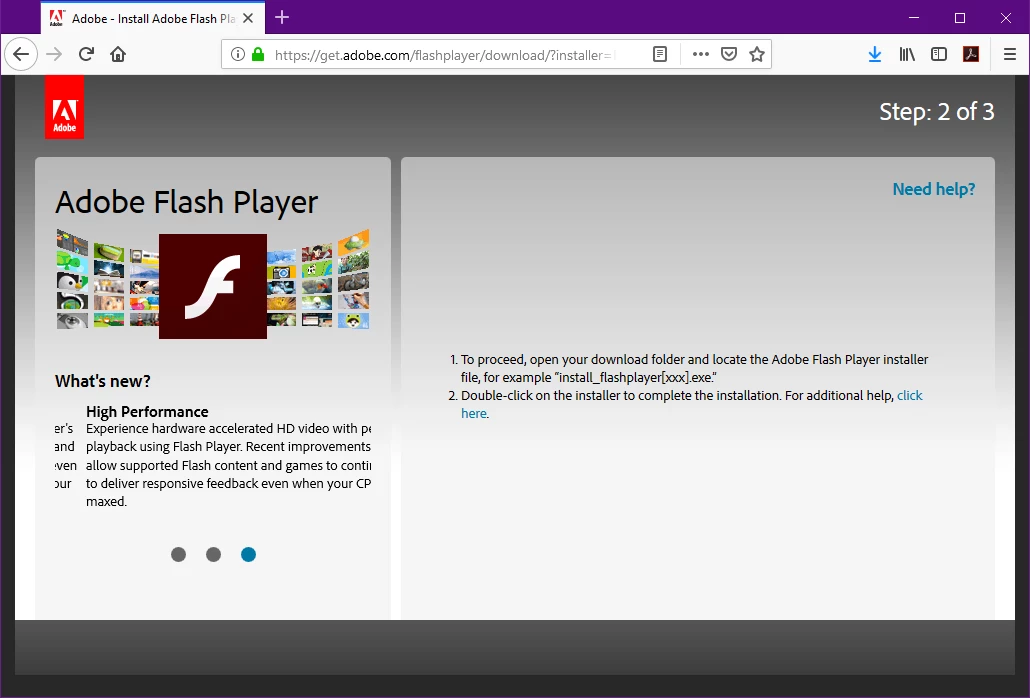Bookmark this page with the star
1030x698 pixels.
point(757,54)
